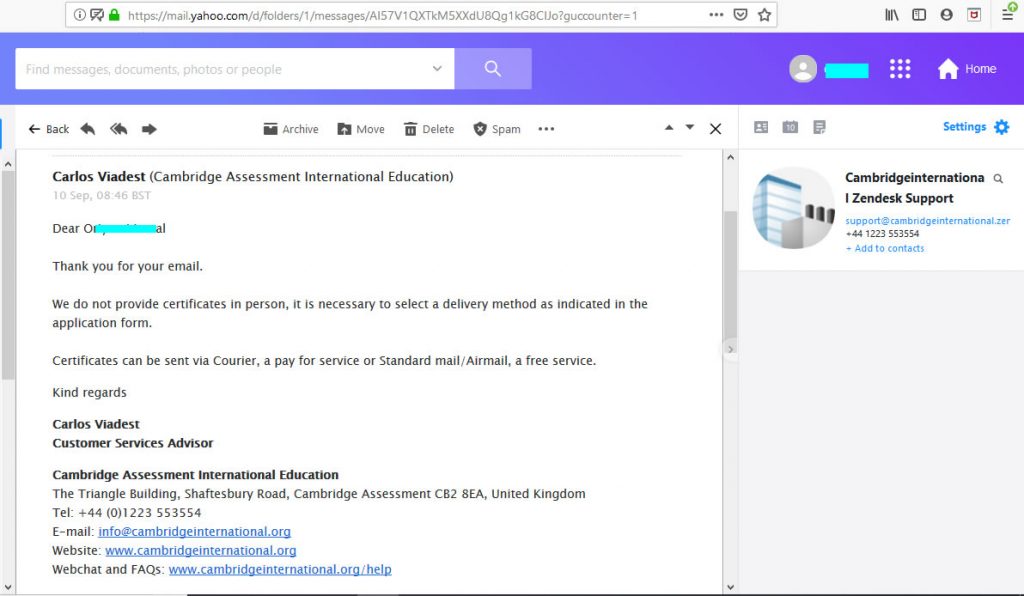Viewport: 1024px width, 596px height.
Task: Click the '10 Sep, 08:46 BST' timestamp
Action: pyautogui.click(x=101, y=195)
